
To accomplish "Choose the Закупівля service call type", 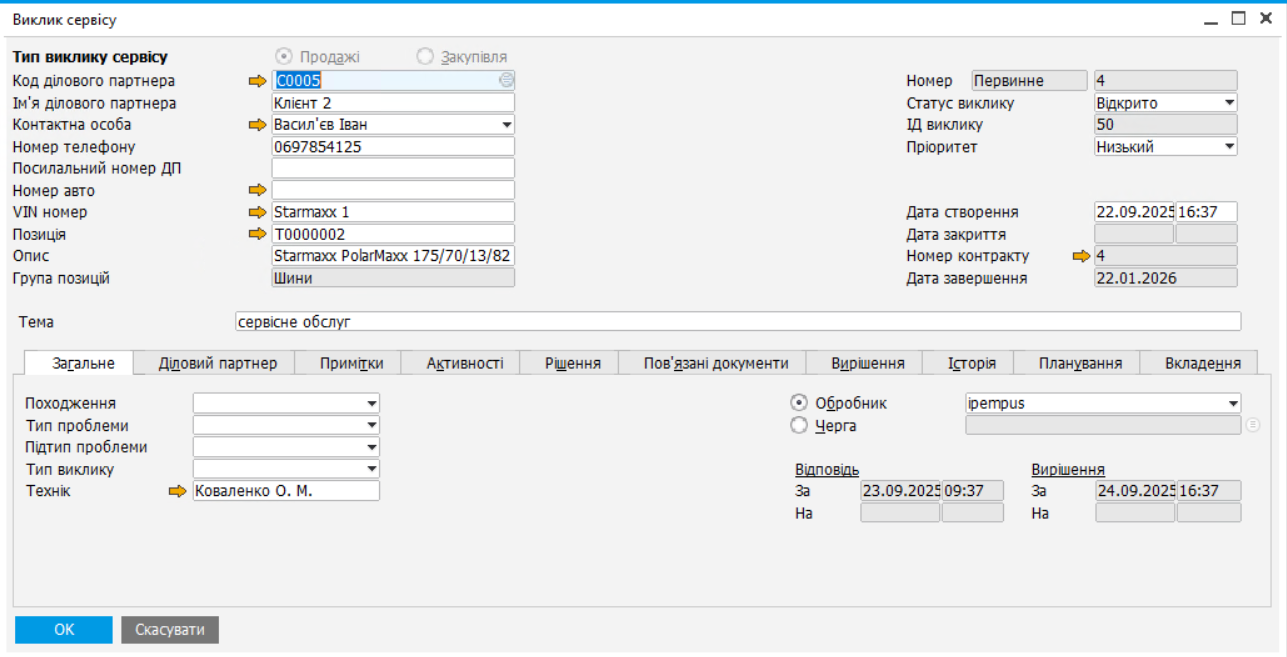I will pyautogui.click(x=425, y=57).
